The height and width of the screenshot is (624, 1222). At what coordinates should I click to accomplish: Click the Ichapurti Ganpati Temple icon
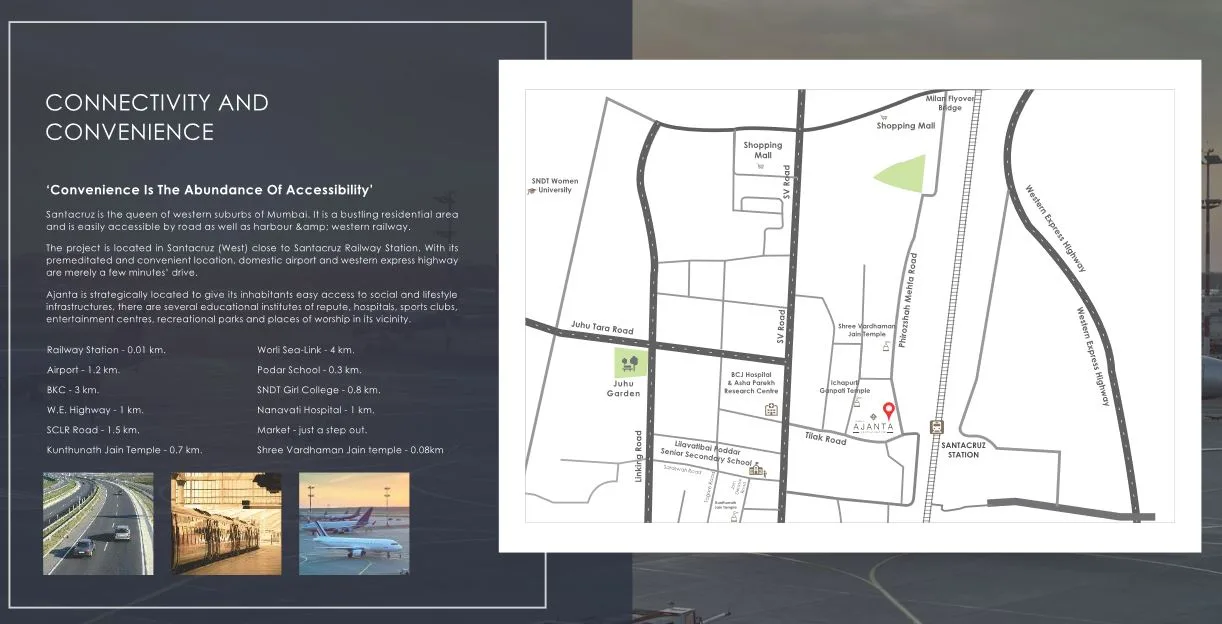858,403
